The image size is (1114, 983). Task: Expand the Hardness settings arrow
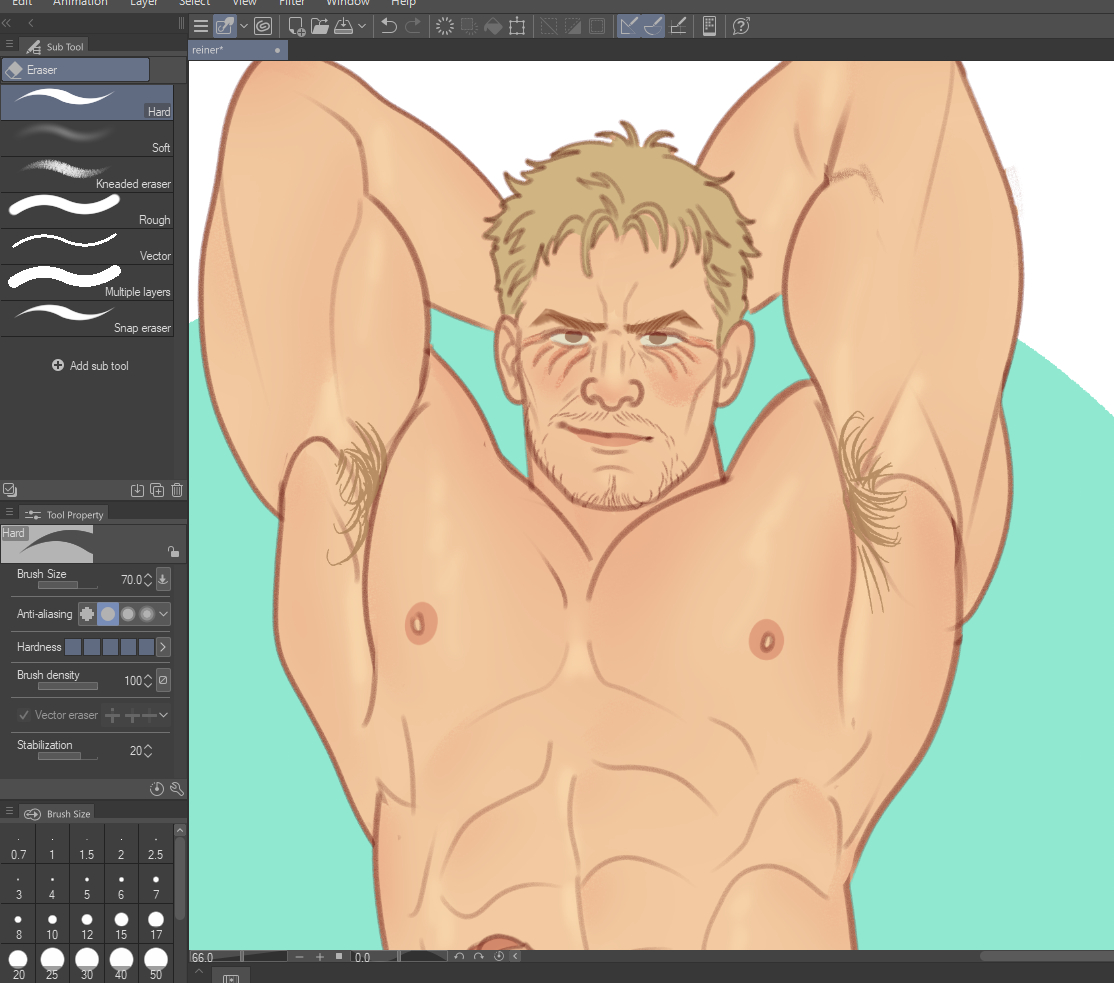pyautogui.click(x=163, y=647)
